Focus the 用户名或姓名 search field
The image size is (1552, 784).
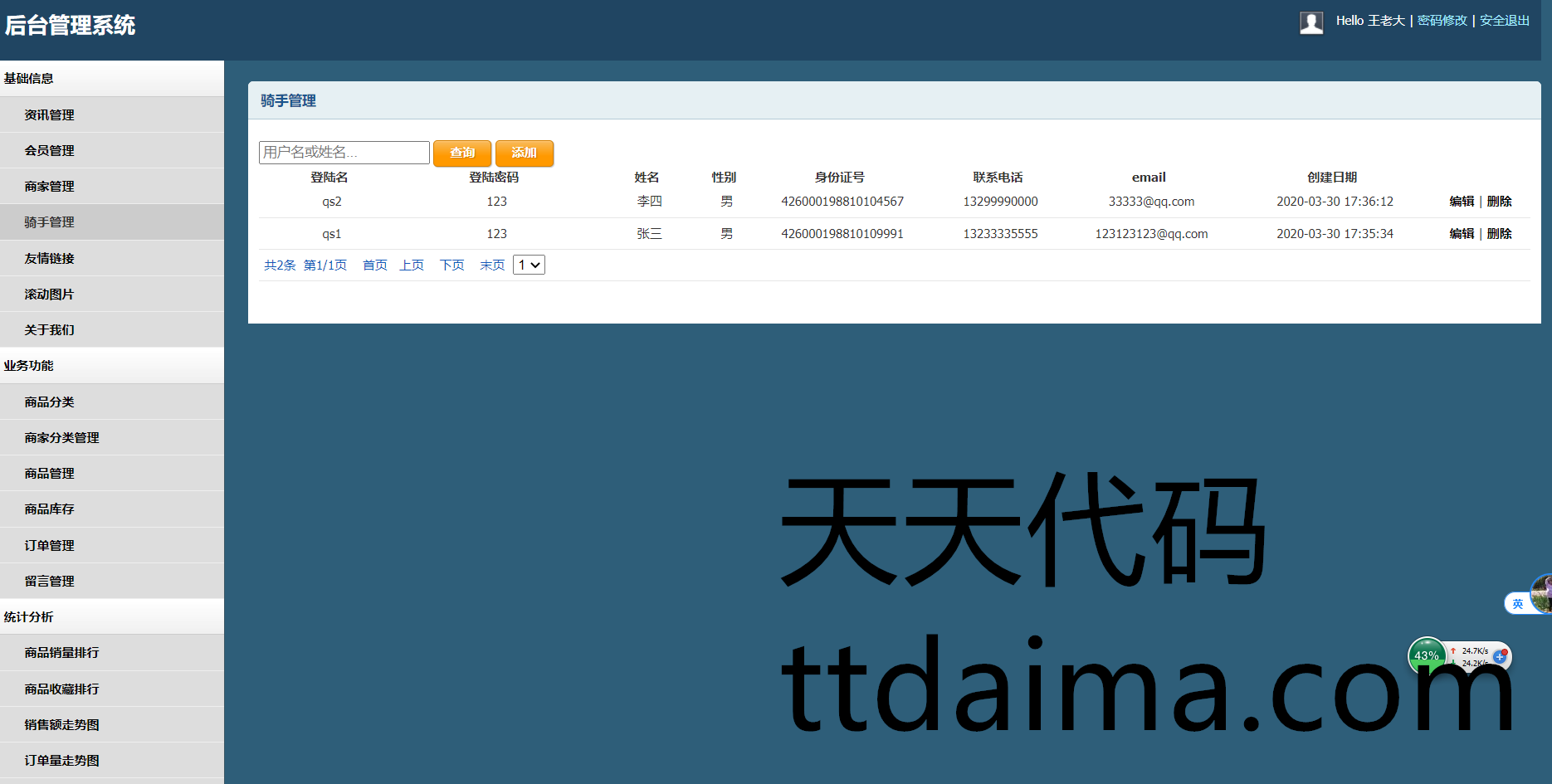344,153
